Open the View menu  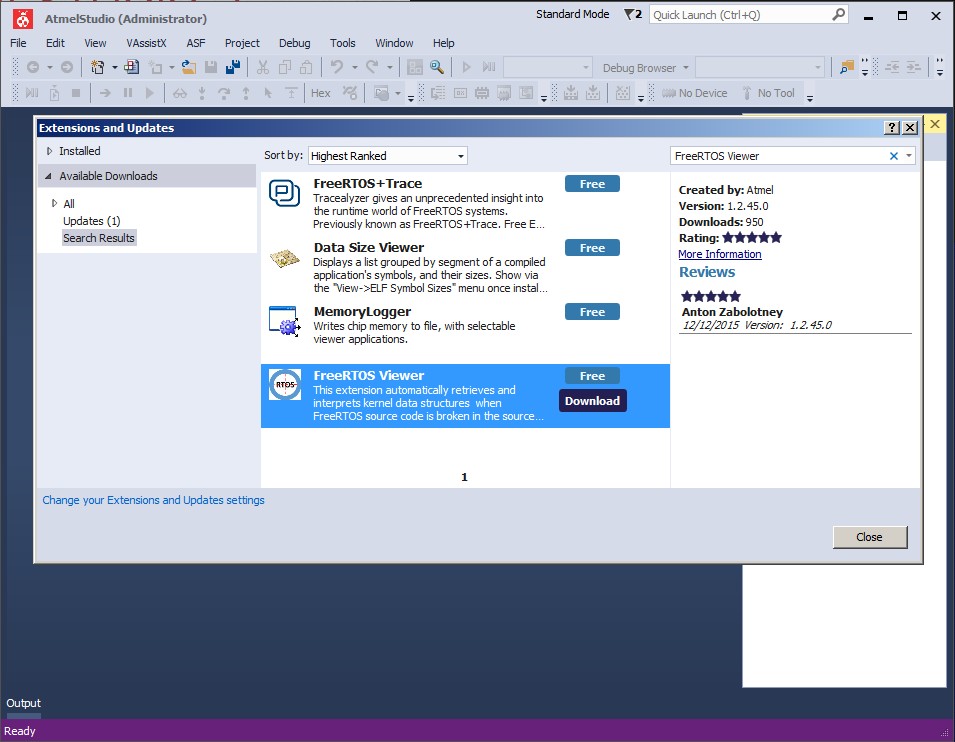[95, 43]
